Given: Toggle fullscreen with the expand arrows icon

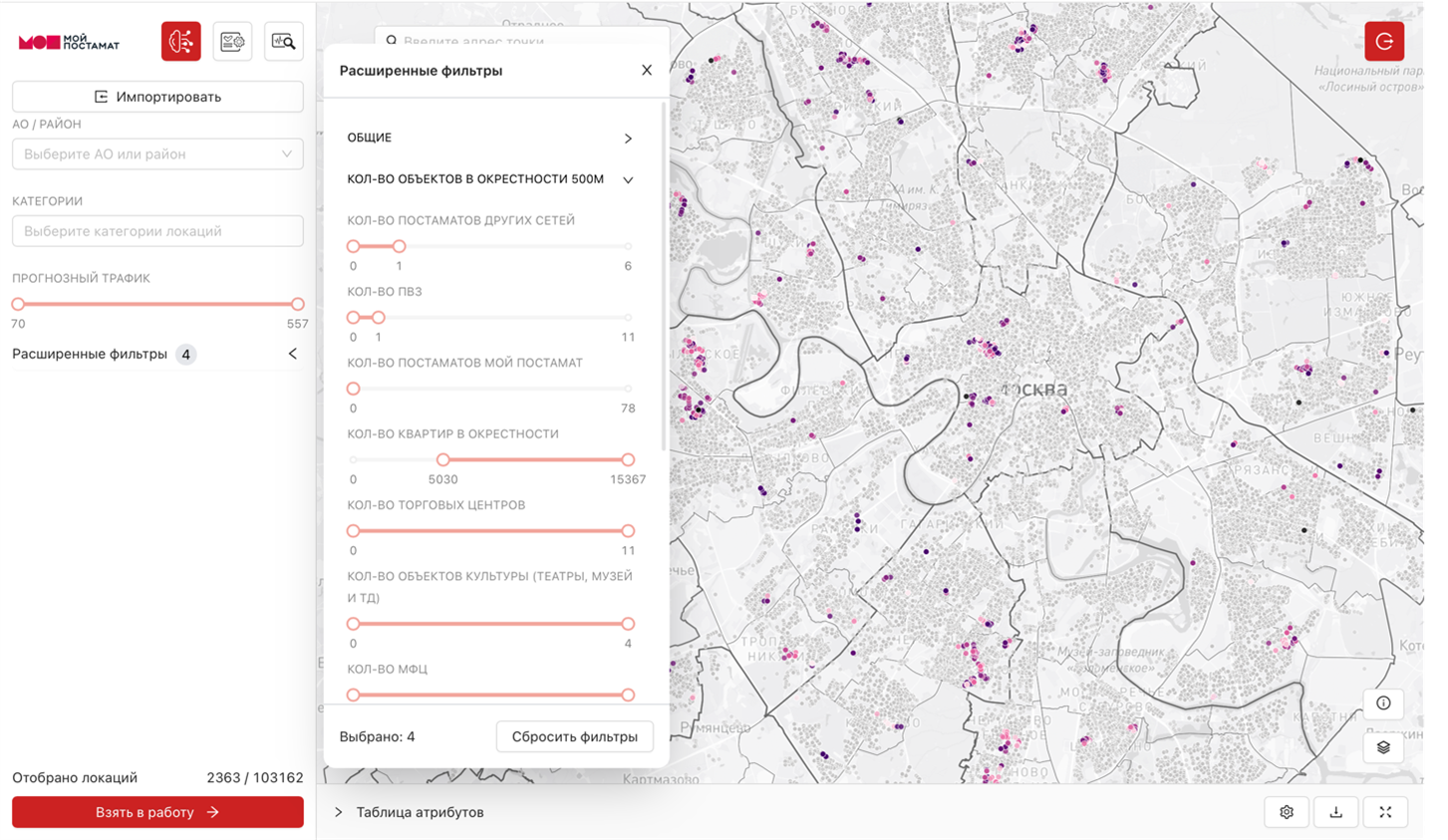Looking at the screenshot, I should click(1385, 812).
